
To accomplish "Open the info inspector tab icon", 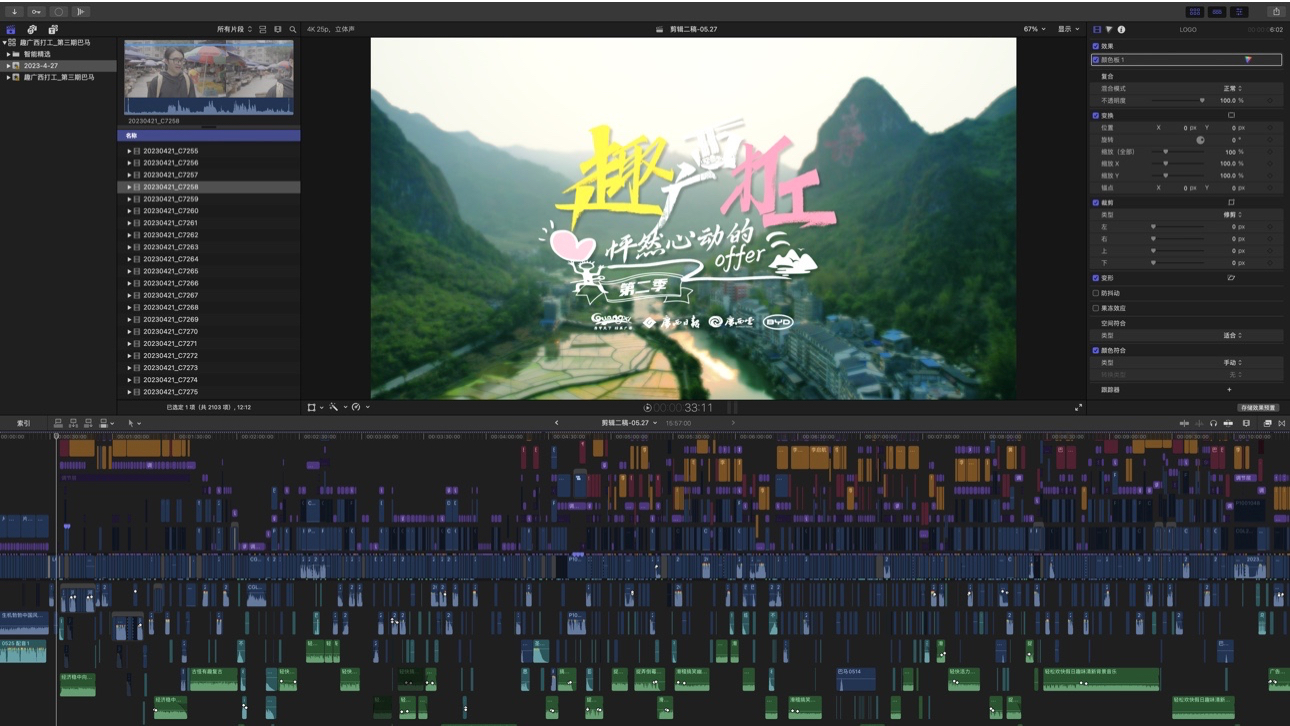I will 1121,30.
